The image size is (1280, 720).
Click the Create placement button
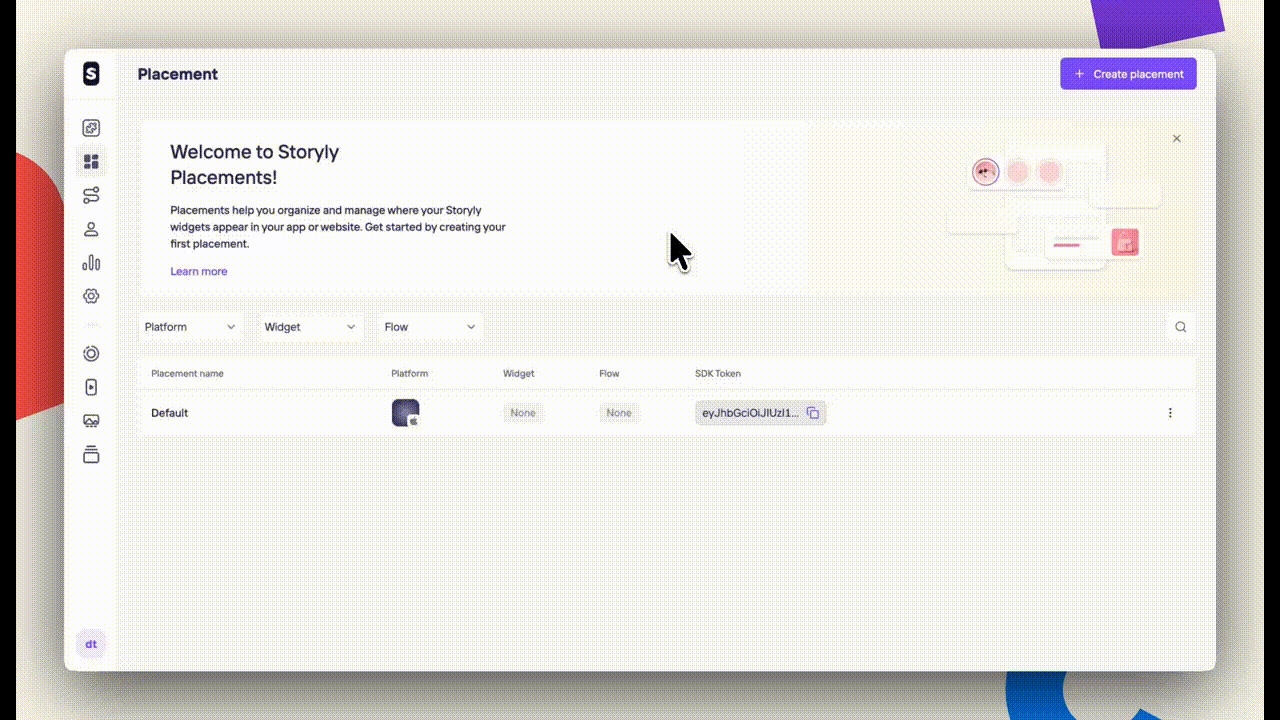click(x=1128, y=74)
